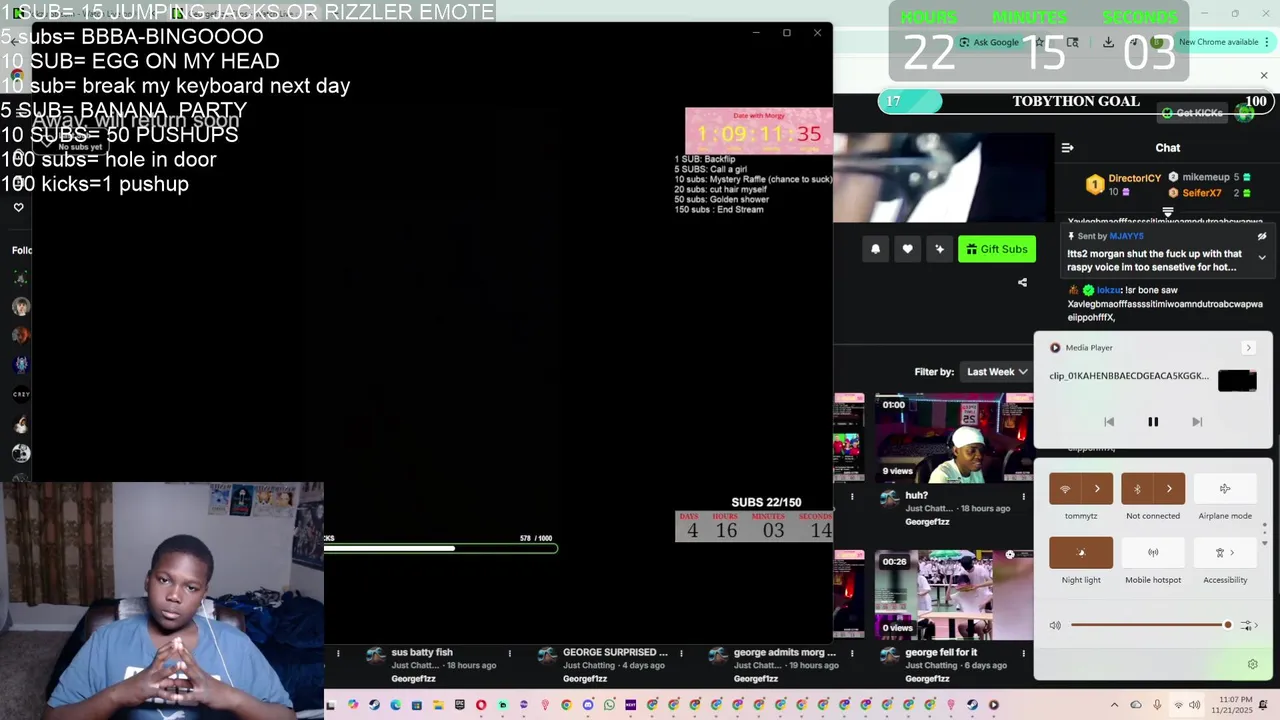Pause the Media Player clip
This screenshot has height=720, width=1280.
click(x=1152, y=422)
